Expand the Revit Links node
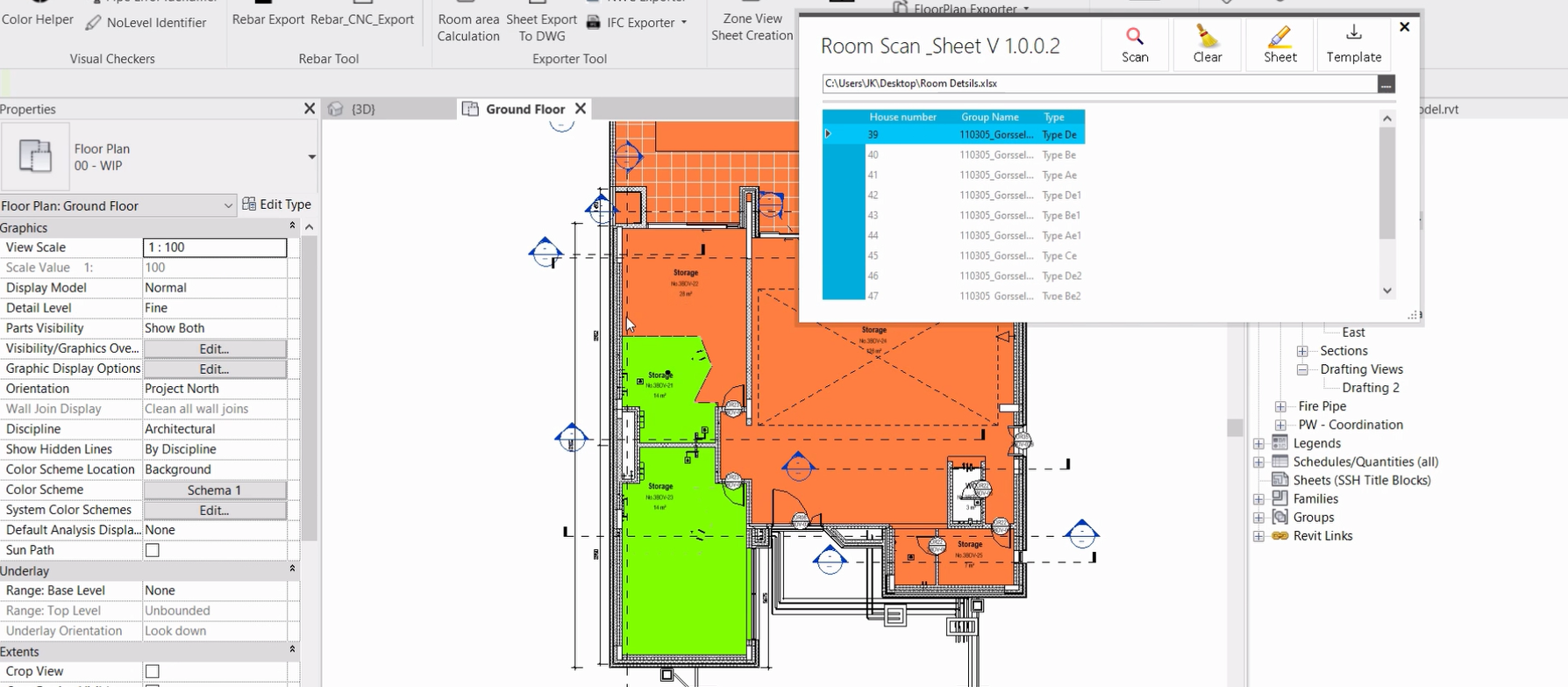1568x687 pixels. point(1258,536)
